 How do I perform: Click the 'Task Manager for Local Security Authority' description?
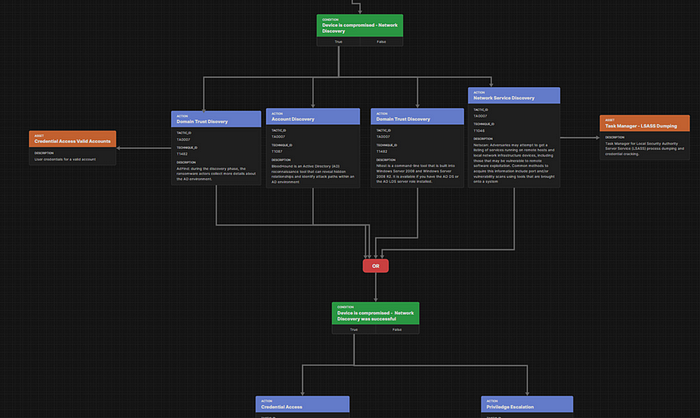click(645, 149)
